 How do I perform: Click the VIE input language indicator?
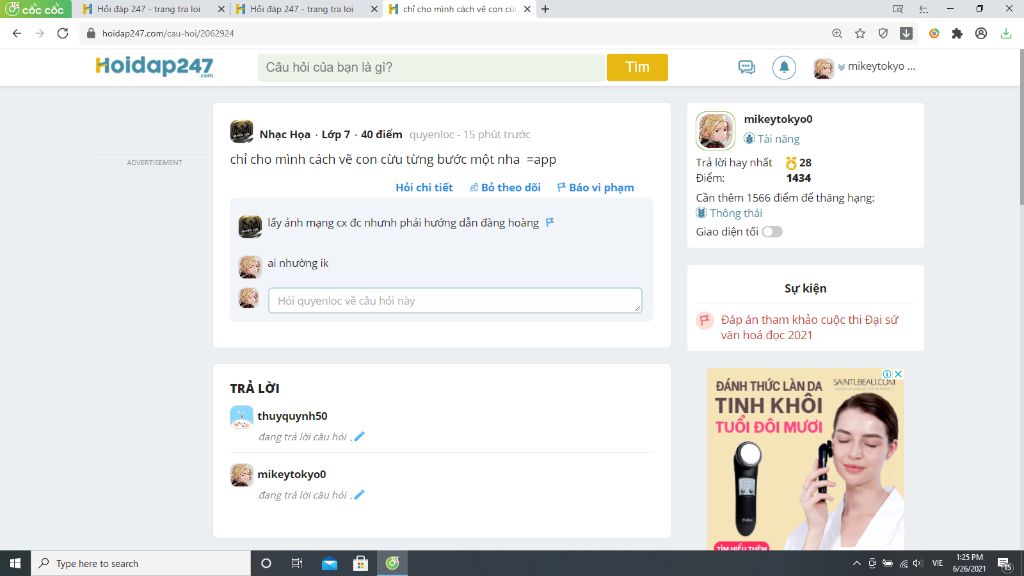click(937, 563)
